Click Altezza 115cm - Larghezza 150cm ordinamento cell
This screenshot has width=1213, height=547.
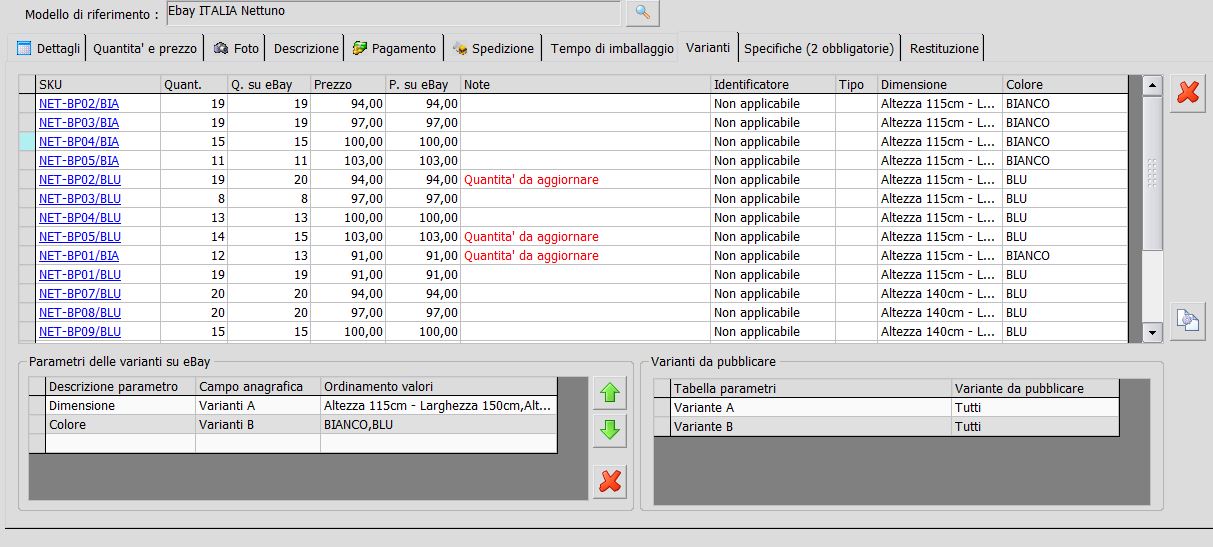click(439, 406)
